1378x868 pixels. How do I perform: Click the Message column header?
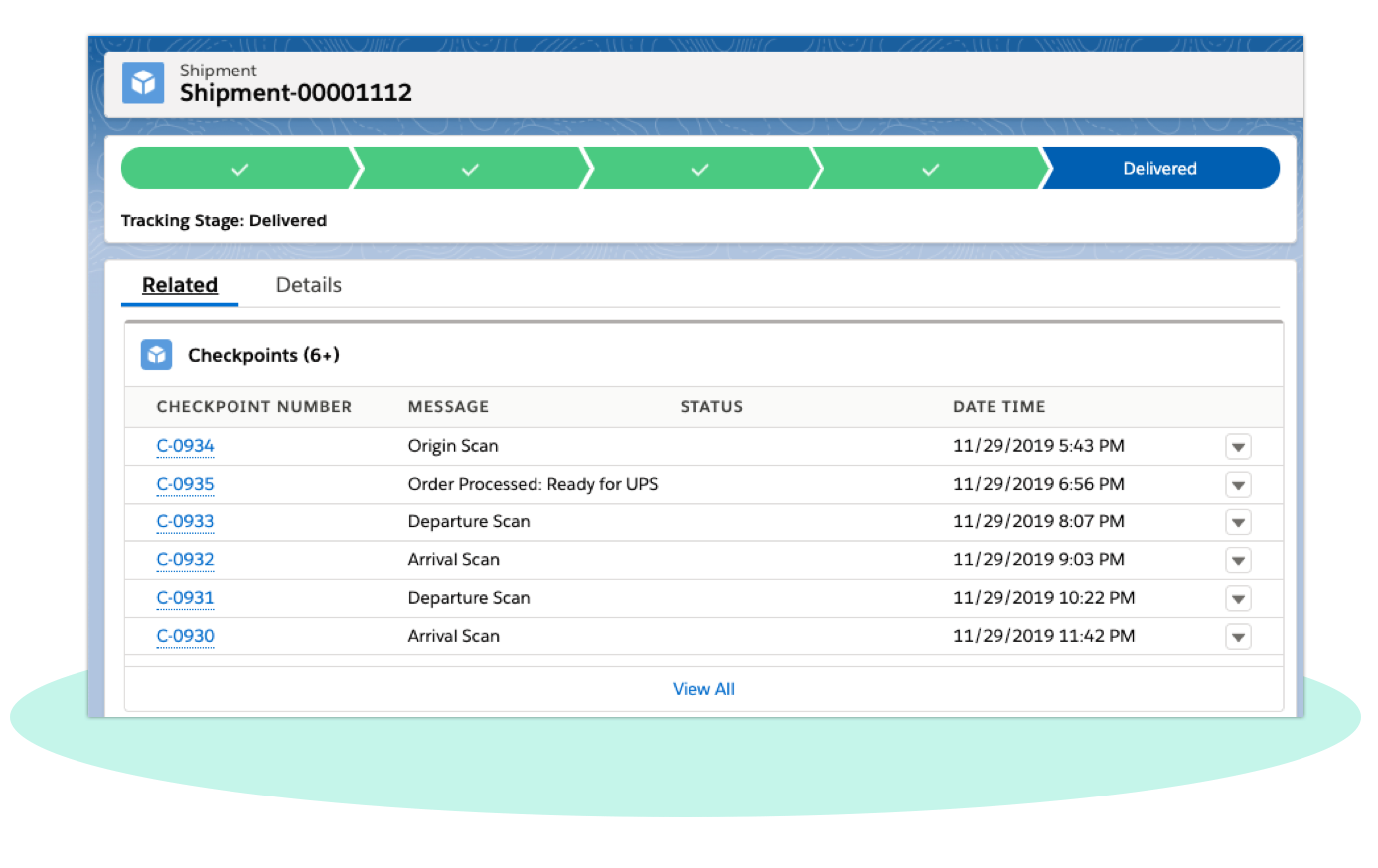click(448, 407)
